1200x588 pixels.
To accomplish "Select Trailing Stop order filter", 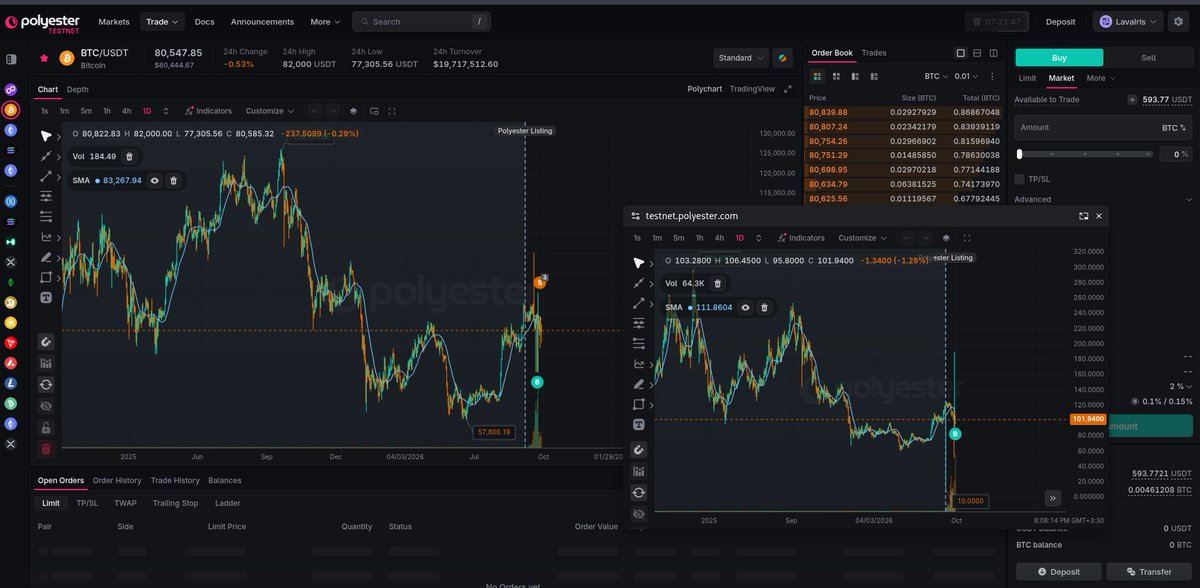I will (175, 503).
